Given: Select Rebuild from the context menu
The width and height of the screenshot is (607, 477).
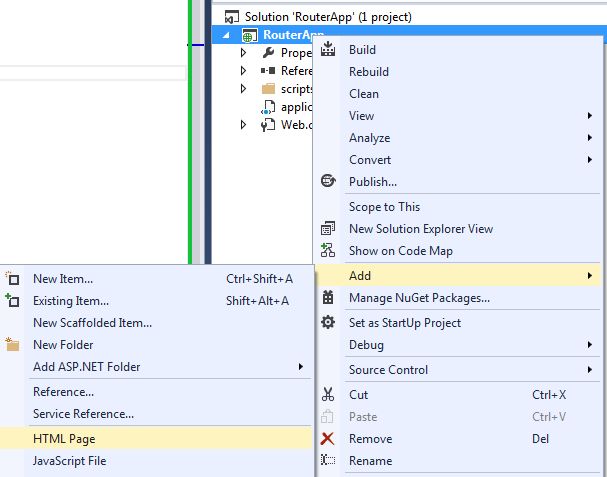Looking at the screenshot, I should point(458,72).
